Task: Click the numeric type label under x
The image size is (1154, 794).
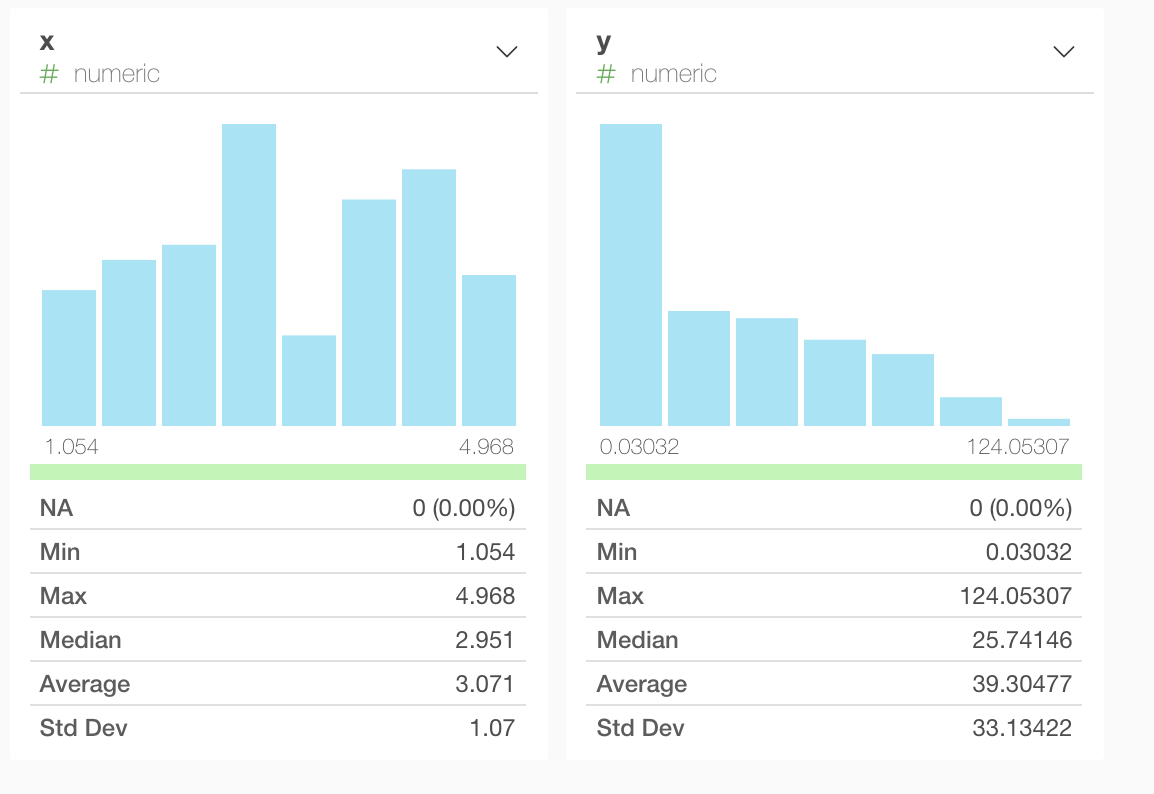Action: (x=116, y=74)
